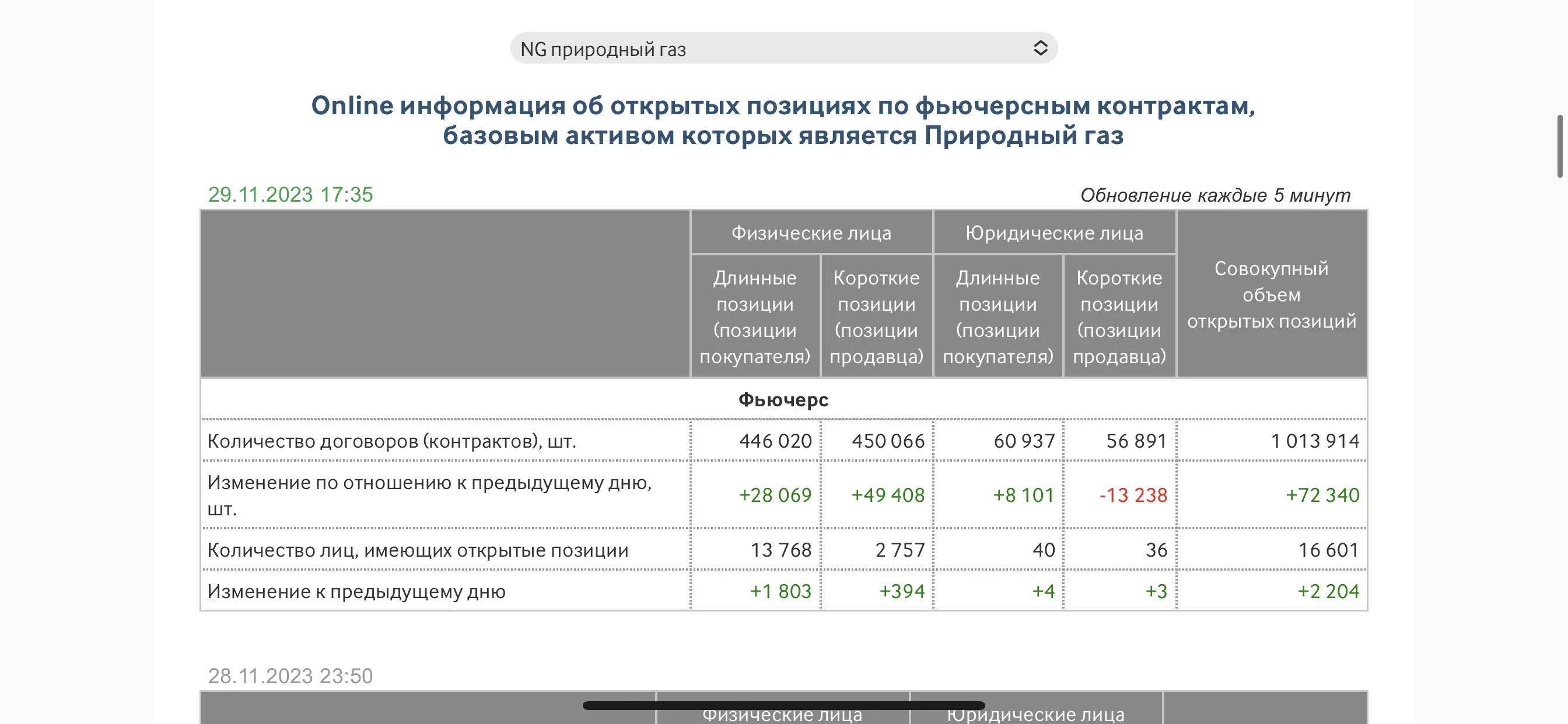Select the red value -13 238
The image size is (1568, 724).
[1133, 495]
